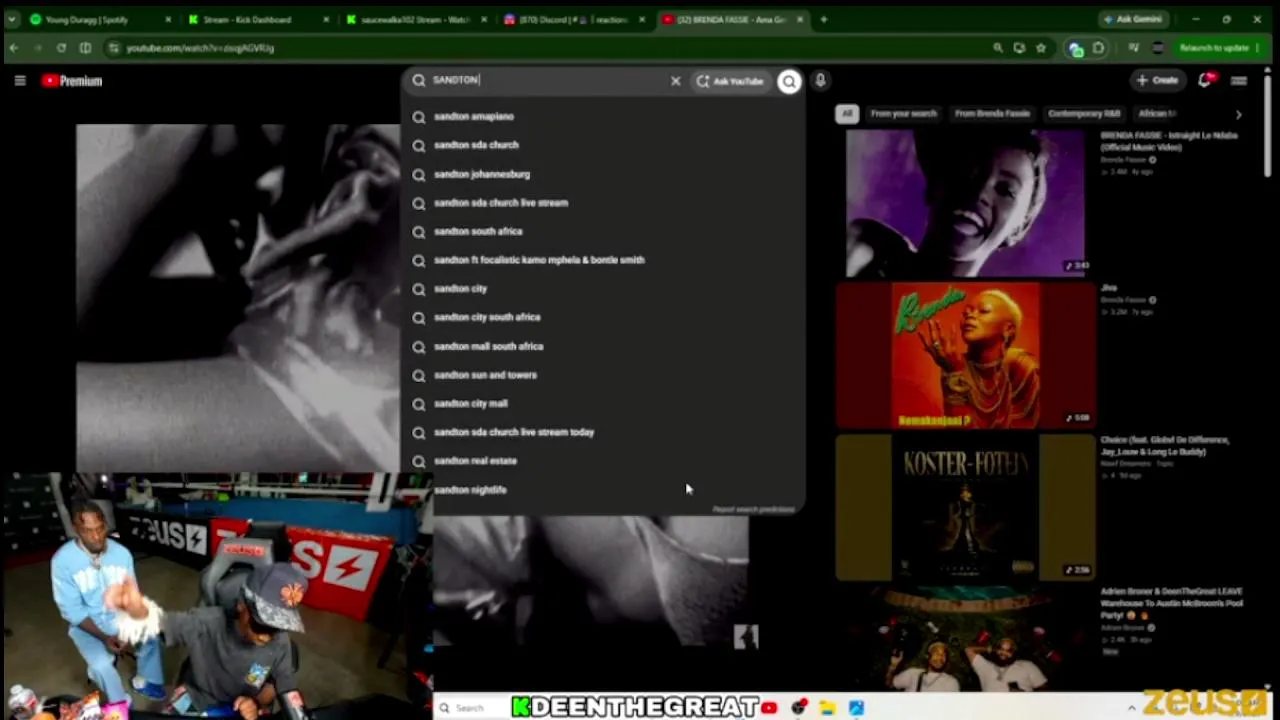Open the blue app icon right of File Explorer in taskbar
This screenshot has width=1280, height=720.
click(856, 708)
